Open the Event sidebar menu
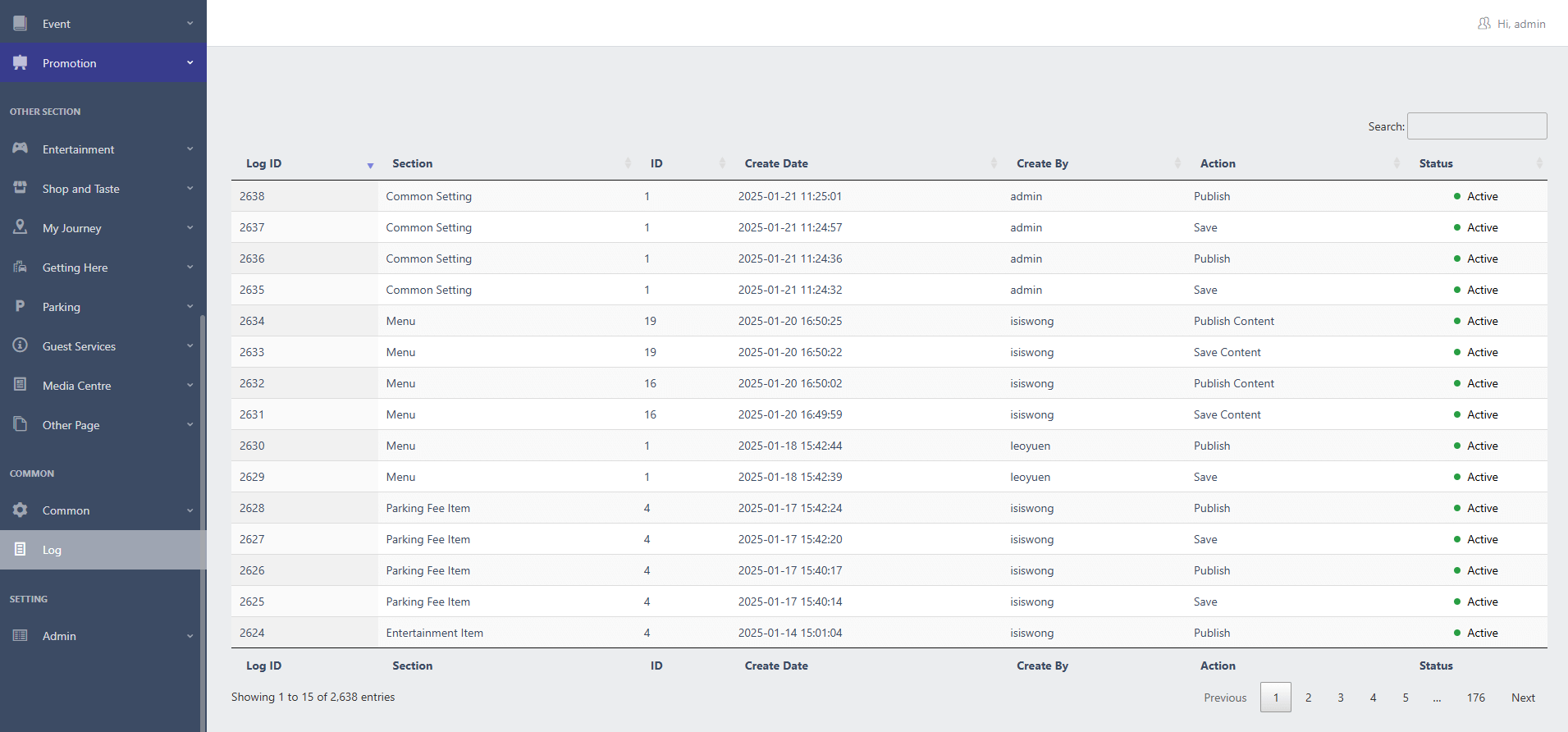Image resolution: width=1568 pixels, height=732 pixels. 57,24
